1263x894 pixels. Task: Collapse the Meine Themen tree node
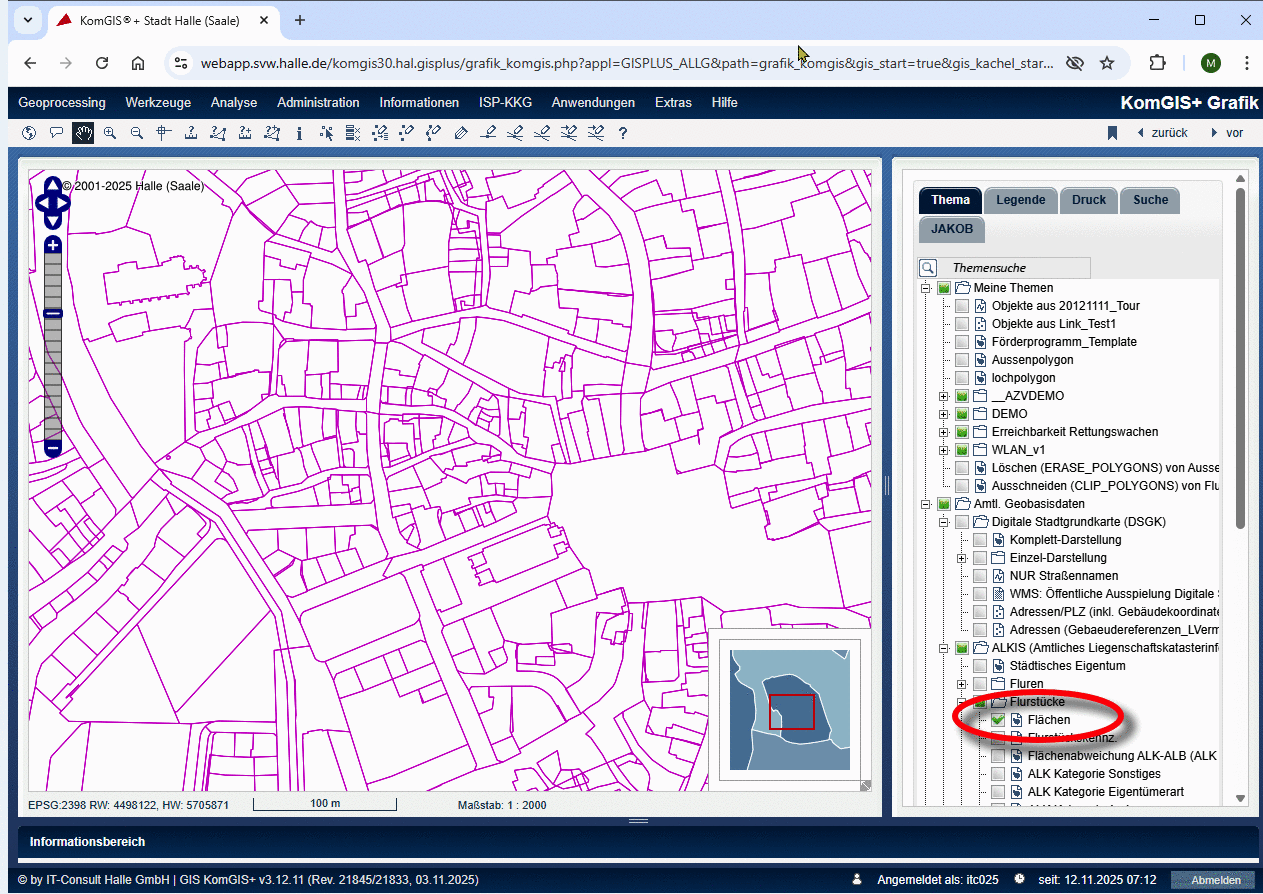(x=925, y=288)
